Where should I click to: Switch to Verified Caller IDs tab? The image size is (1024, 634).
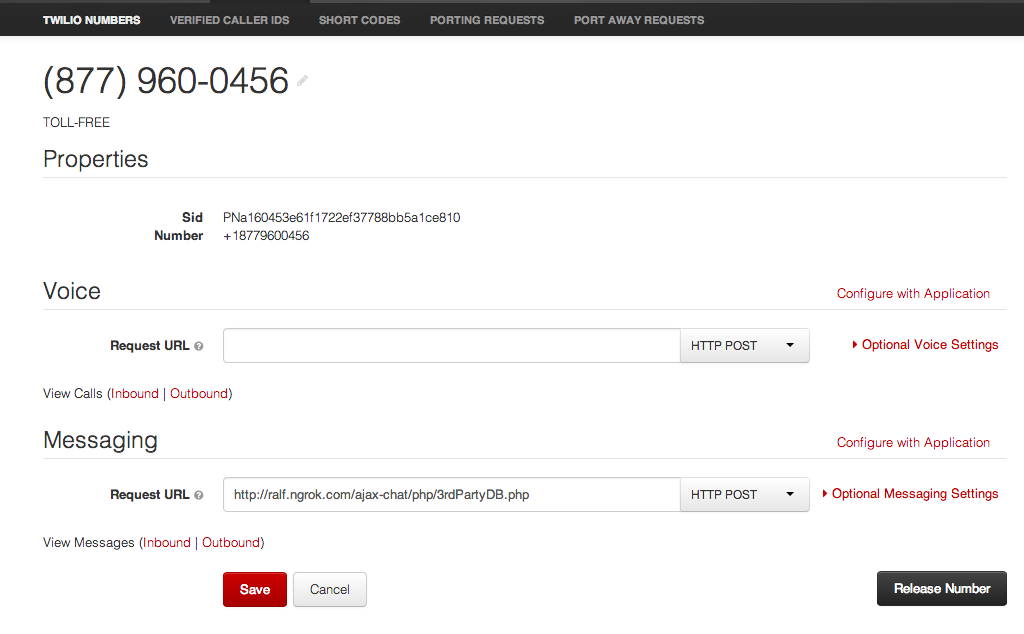229,20
